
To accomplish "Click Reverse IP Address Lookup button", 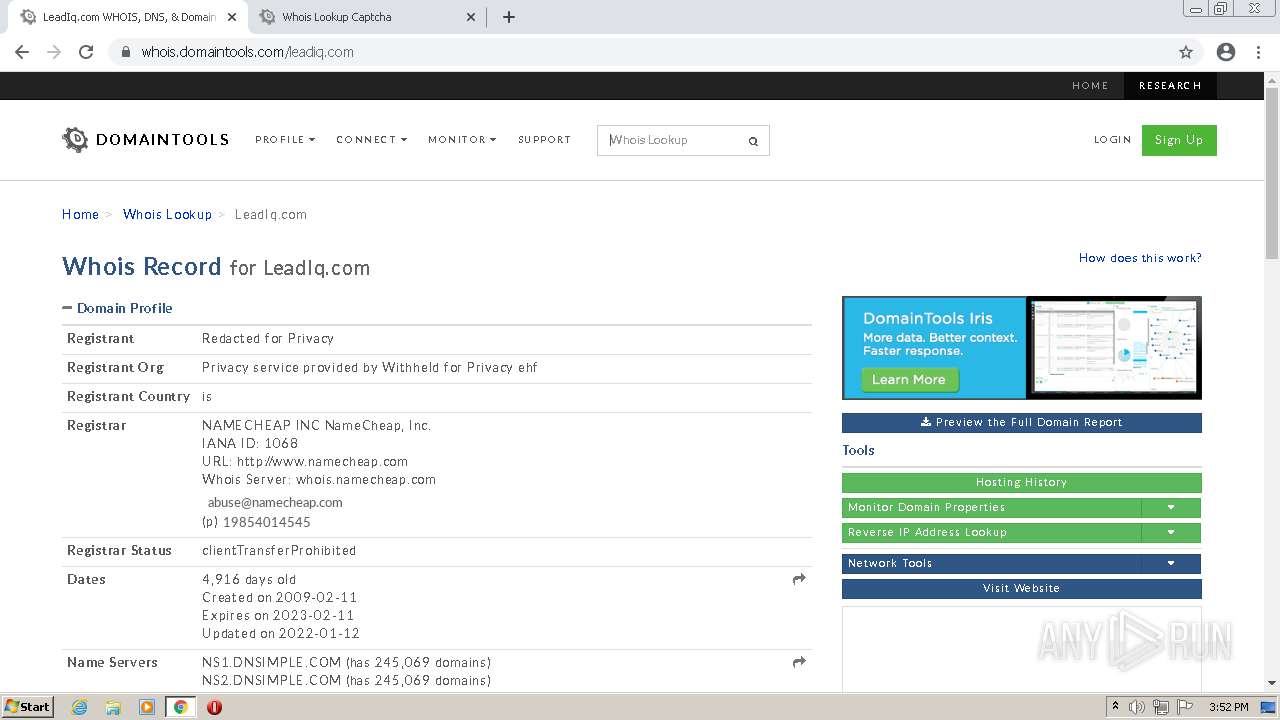I will point(991,532).
